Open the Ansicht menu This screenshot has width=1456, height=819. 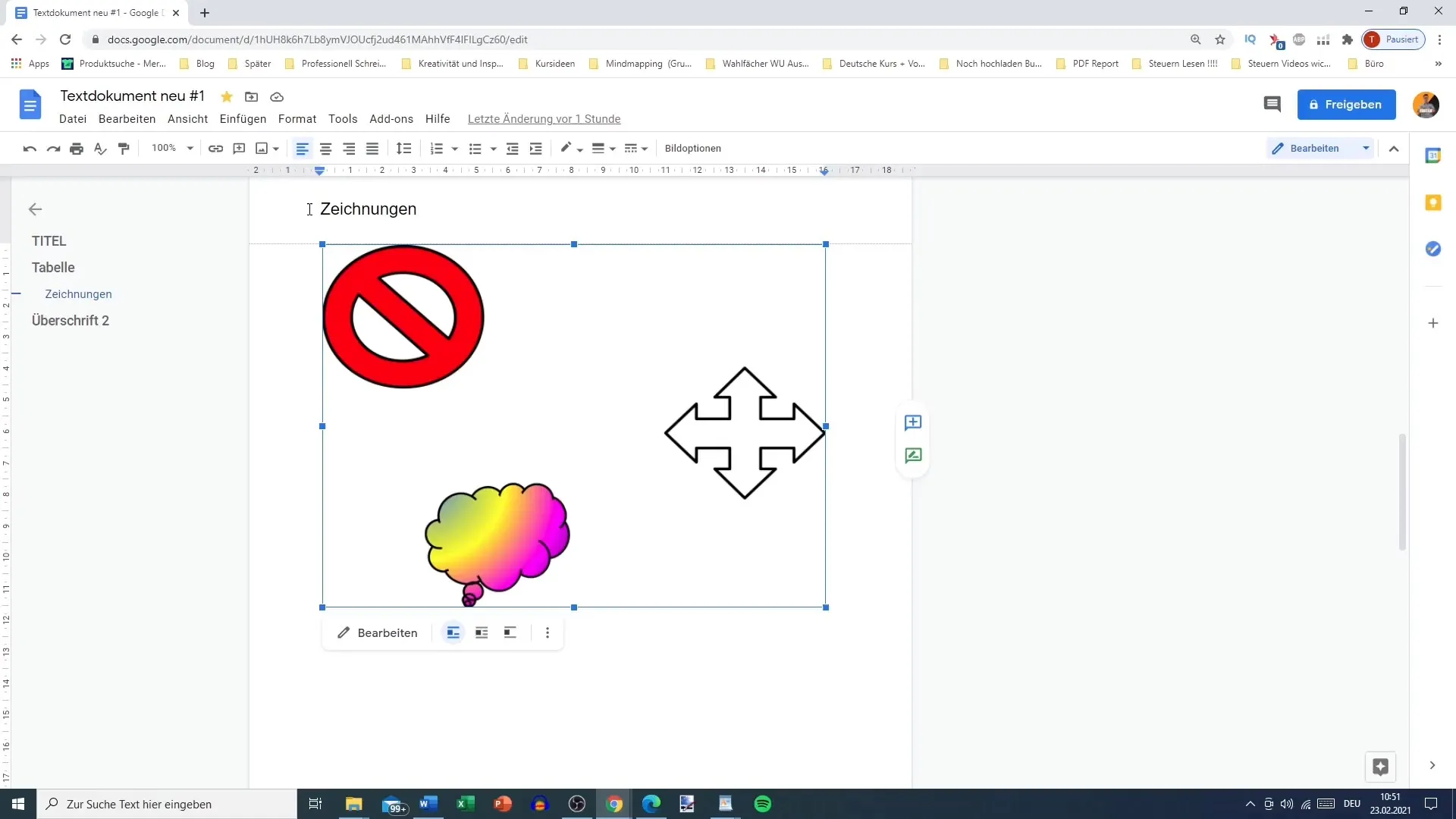[x=187, y=119]
